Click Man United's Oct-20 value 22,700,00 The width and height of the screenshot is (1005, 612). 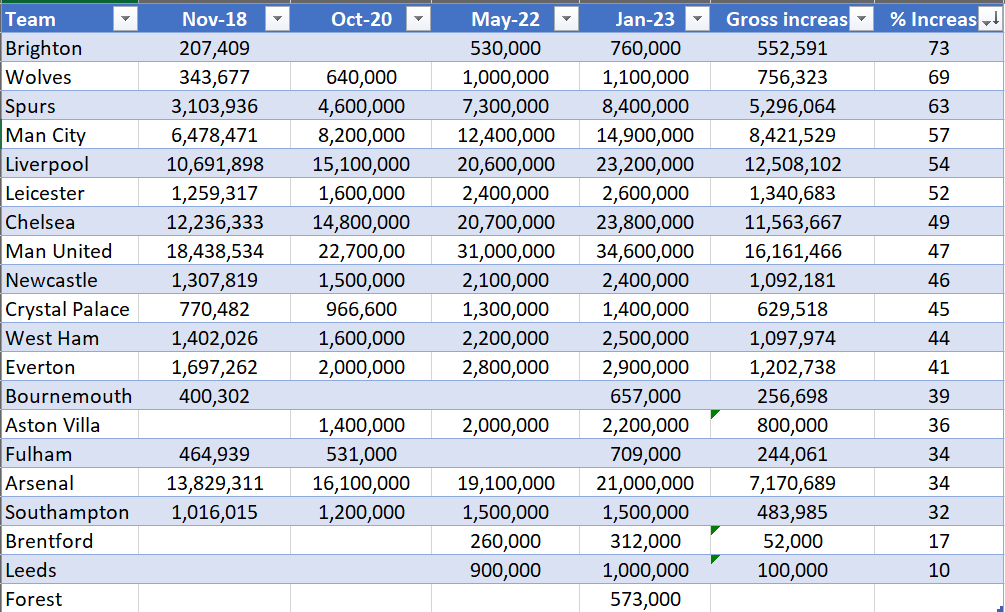click(361, 251)
